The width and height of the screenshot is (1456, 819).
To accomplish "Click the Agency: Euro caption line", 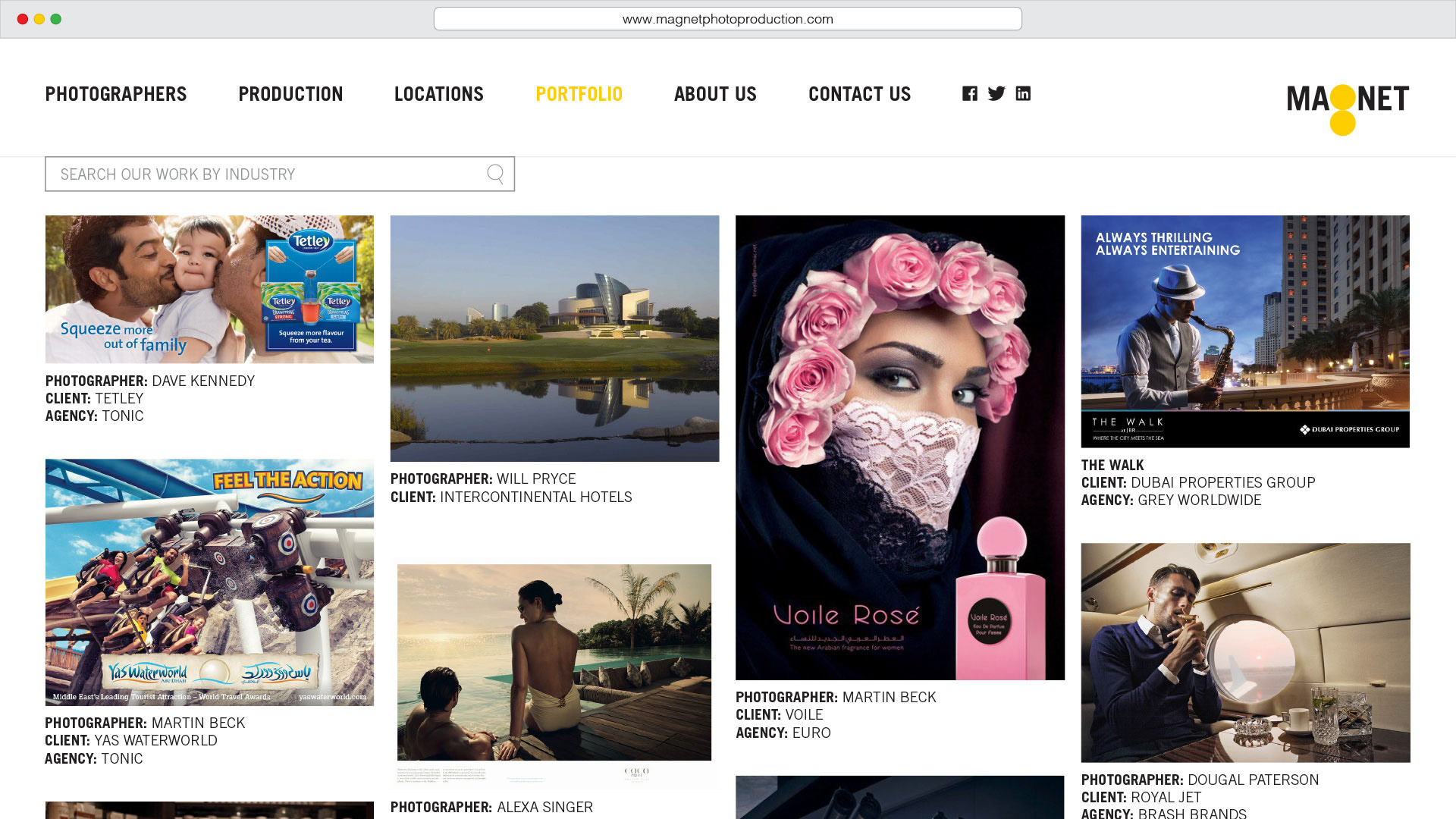I will click(x=783, y=733).
